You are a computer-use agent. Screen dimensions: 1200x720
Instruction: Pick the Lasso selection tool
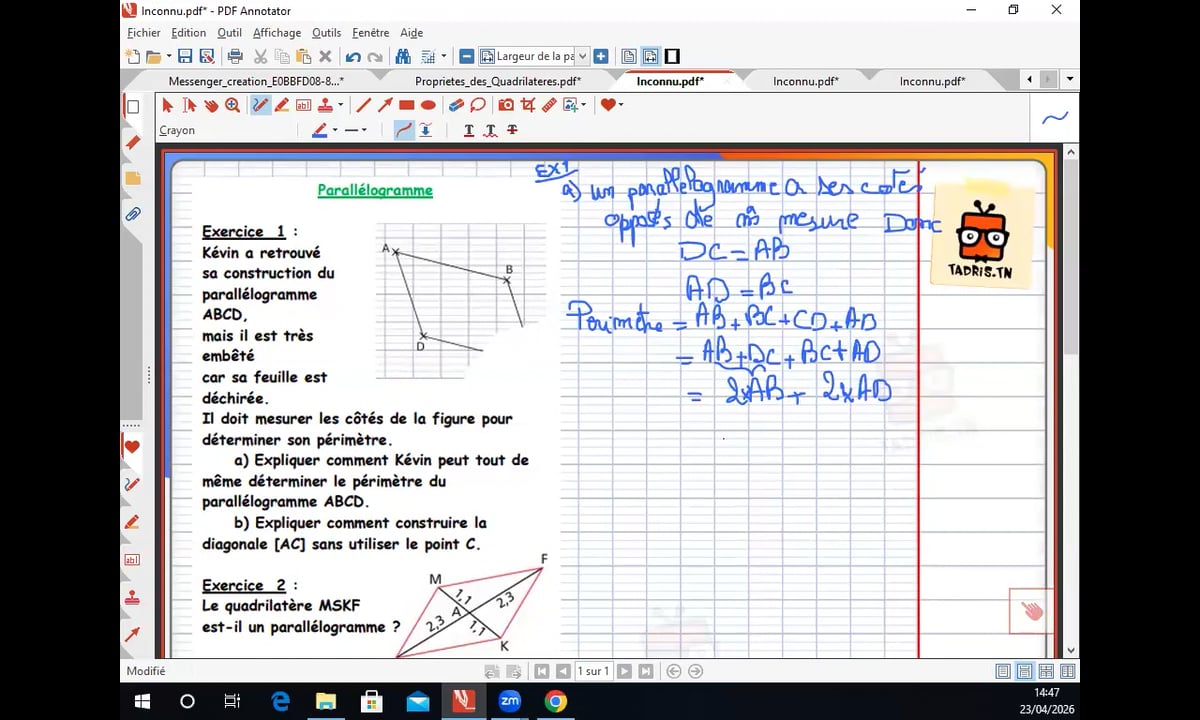(x=478, y=105)
